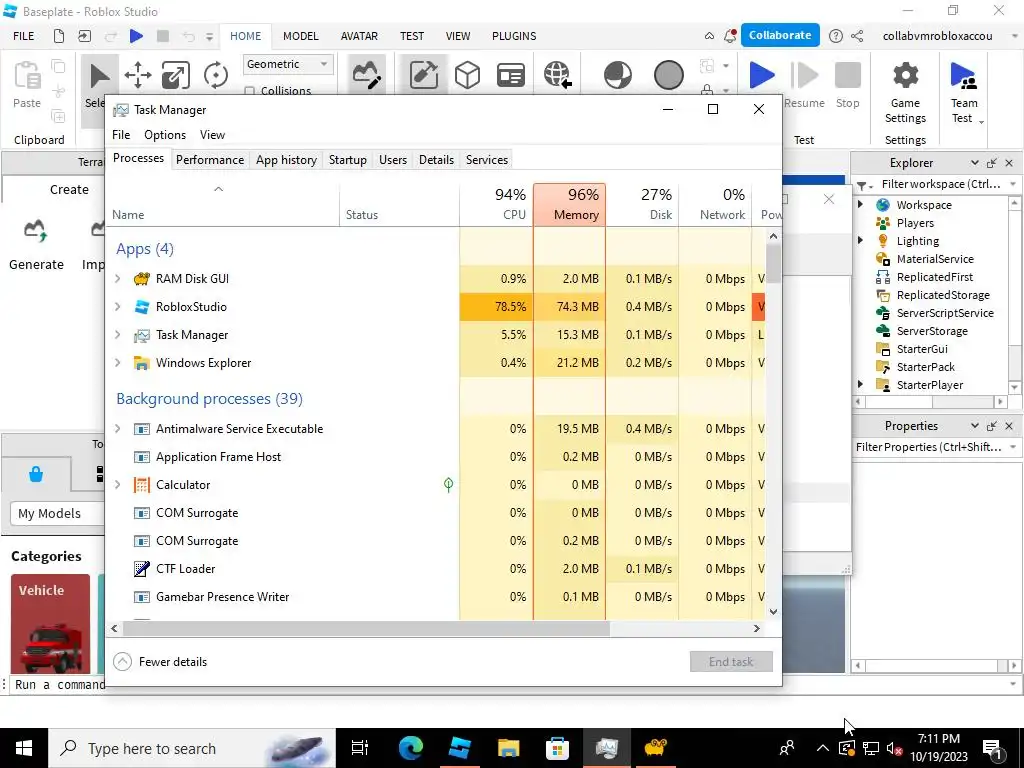Switch to the App history tab
The image size is (1024, 768).
click(286, 160)
